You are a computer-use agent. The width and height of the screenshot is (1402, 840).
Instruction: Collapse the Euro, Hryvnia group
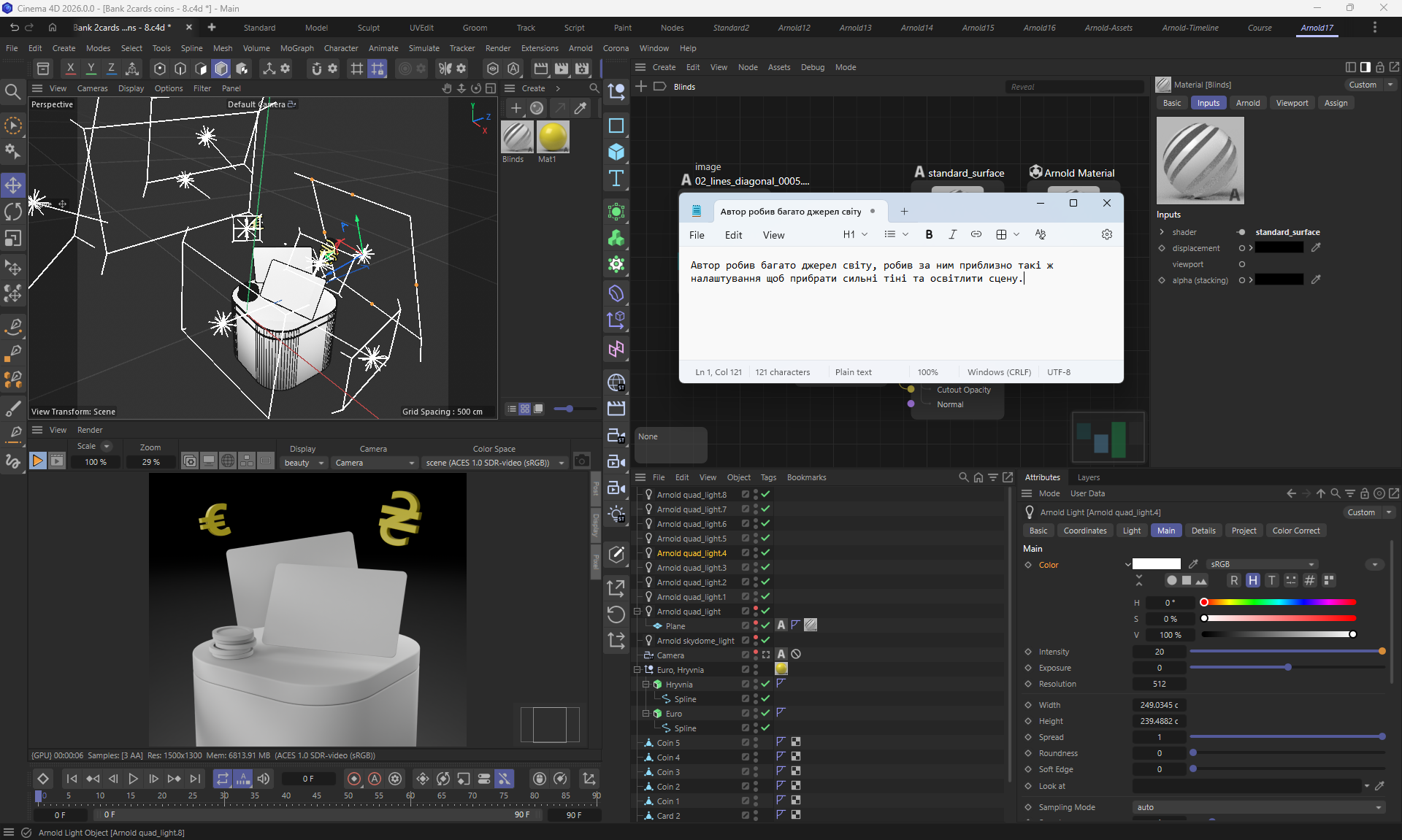[x=637, y=669]
